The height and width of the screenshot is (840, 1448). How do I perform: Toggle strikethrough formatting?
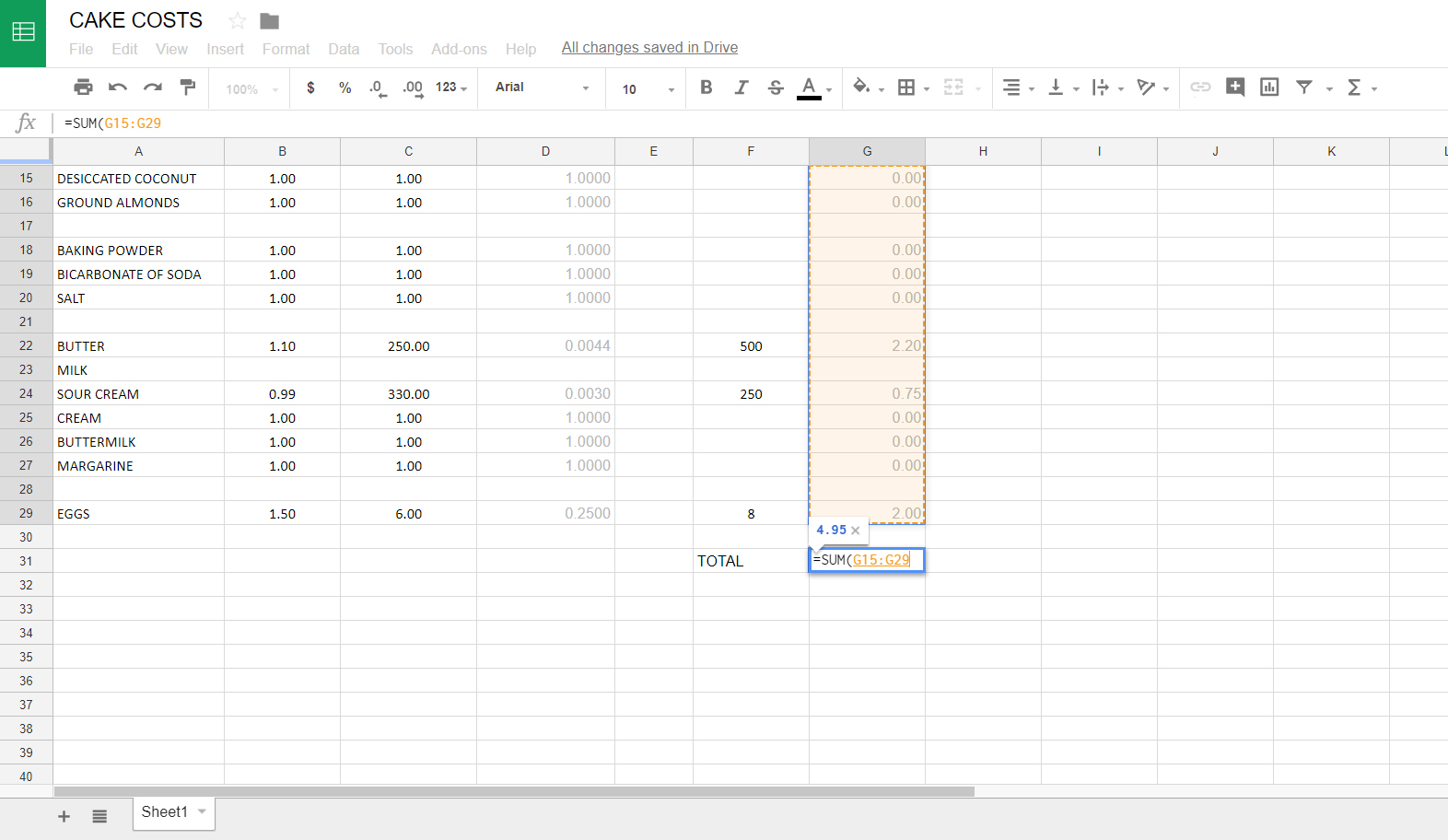(776, 87)
